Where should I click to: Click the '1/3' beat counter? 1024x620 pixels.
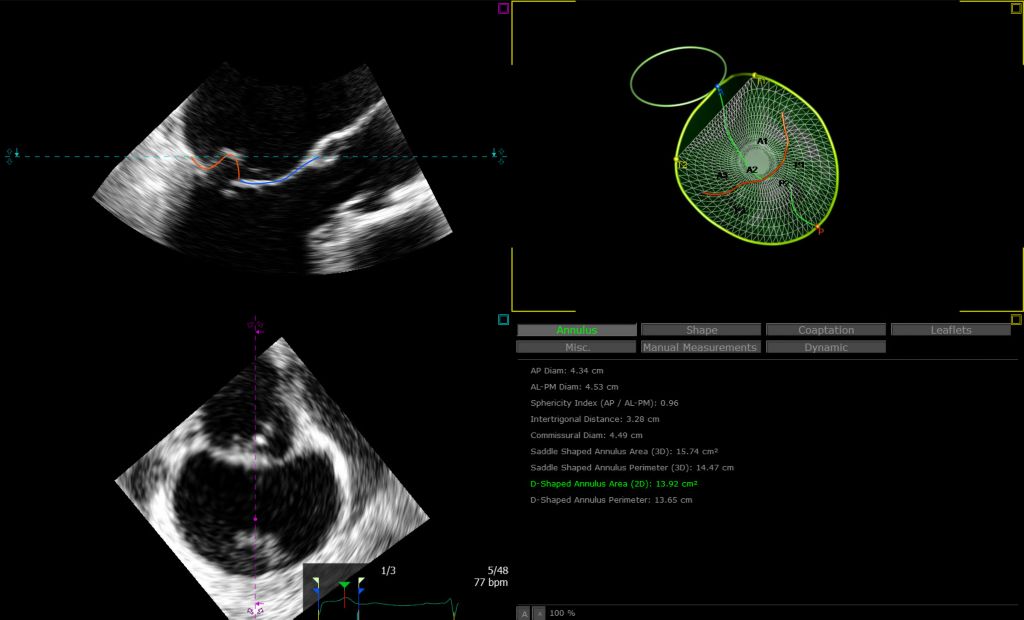388,571
